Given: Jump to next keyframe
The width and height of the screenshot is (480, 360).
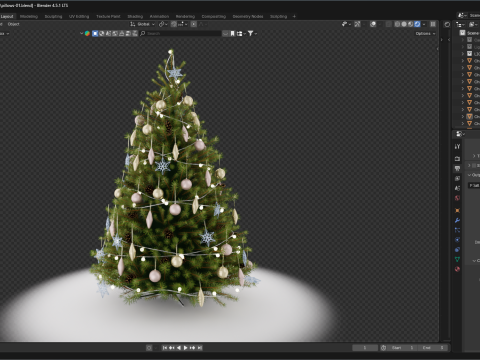Looking at the screenshot, I should pos(193,348).
